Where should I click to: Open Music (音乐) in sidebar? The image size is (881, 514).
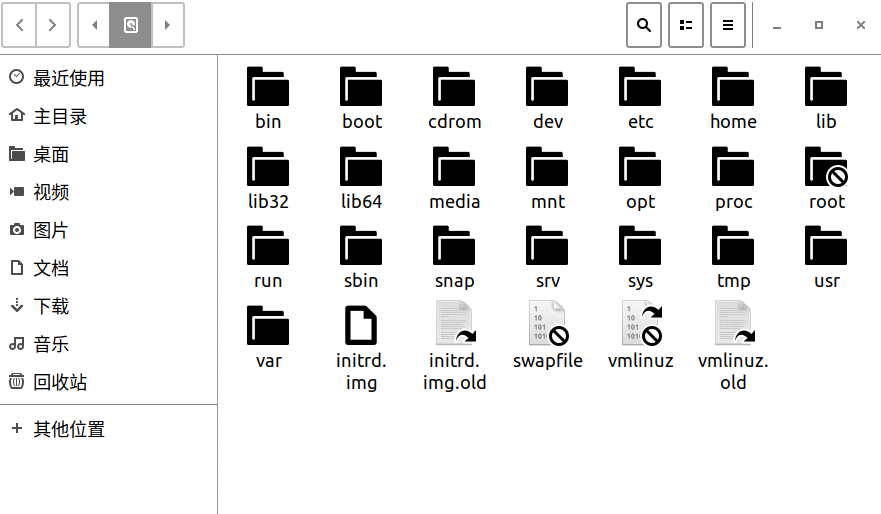tap(108, 344)
